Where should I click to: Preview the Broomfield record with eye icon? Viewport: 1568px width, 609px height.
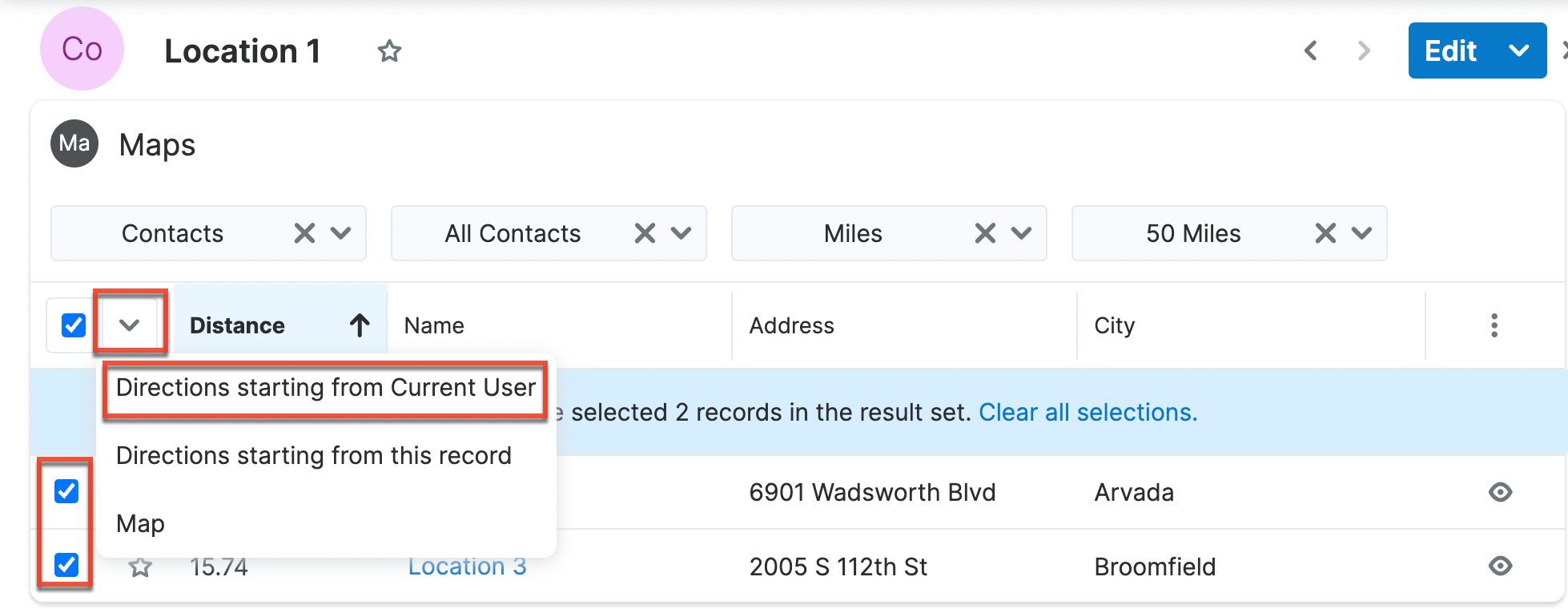tap(1500, 567)
